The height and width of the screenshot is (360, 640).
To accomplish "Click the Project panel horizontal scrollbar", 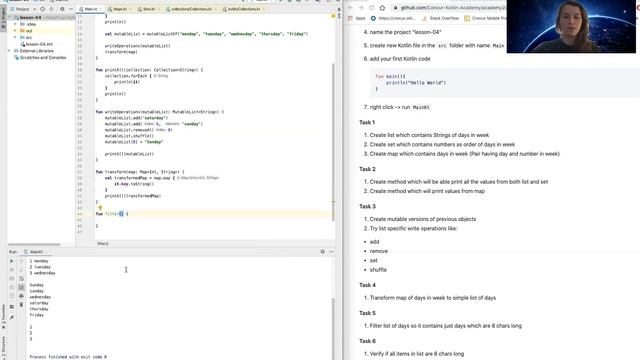I will coord(34,244).
